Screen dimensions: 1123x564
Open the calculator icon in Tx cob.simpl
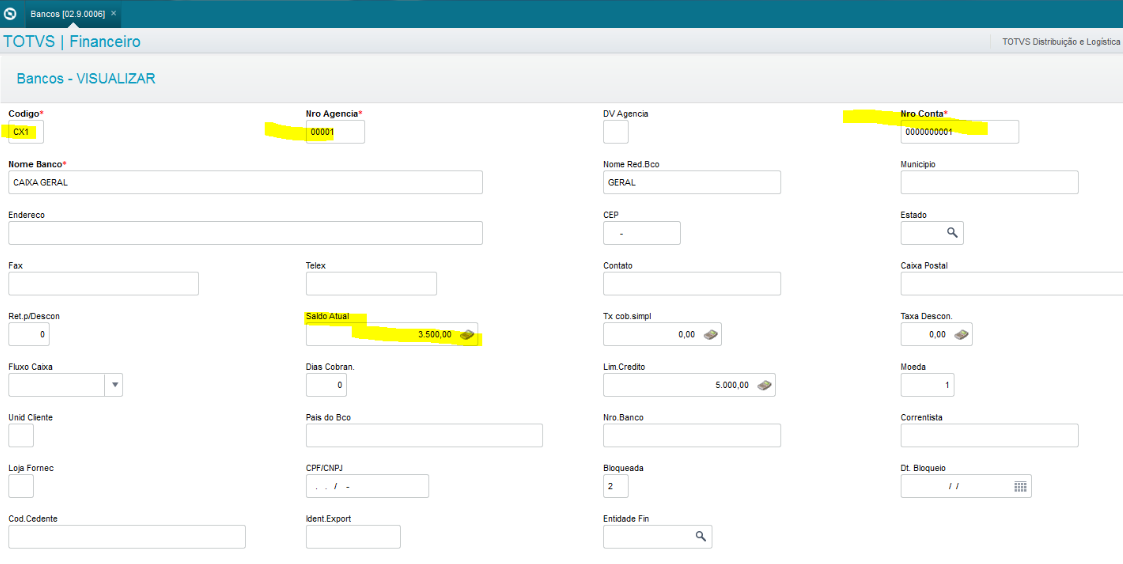point(710,335)
